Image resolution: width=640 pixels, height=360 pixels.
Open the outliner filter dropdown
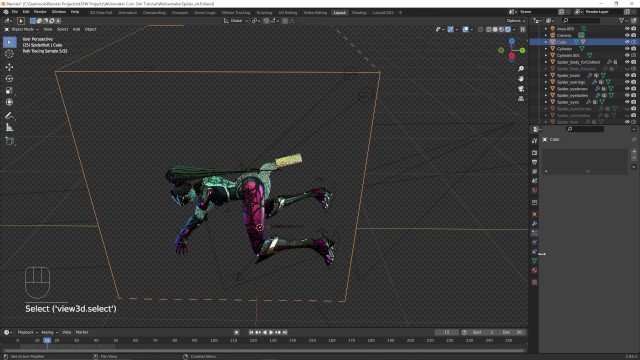tap(623, 21)
